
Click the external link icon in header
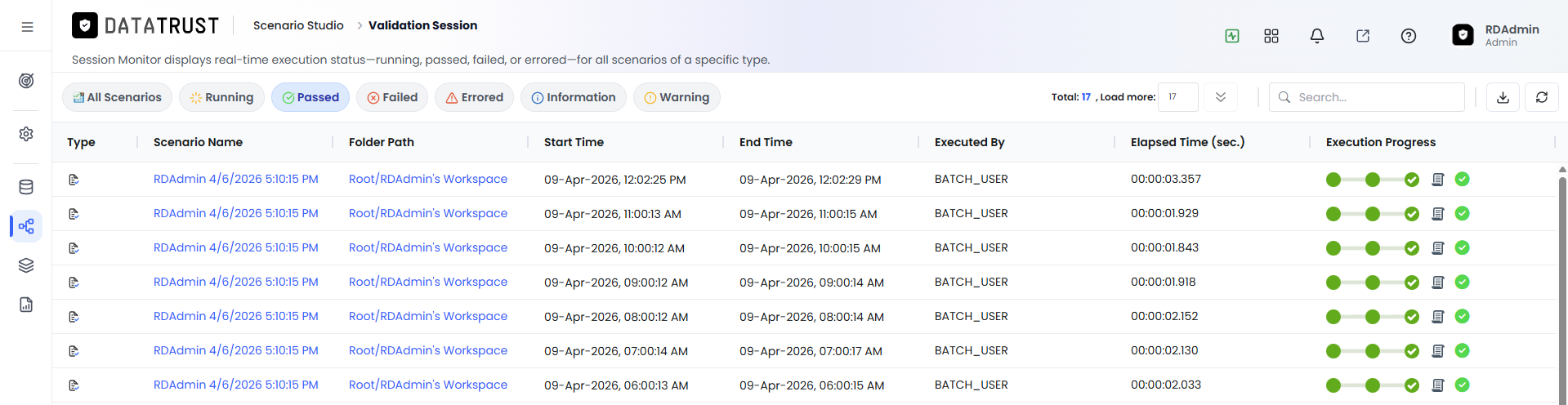pyautogui.click(x=1363, y=36)
